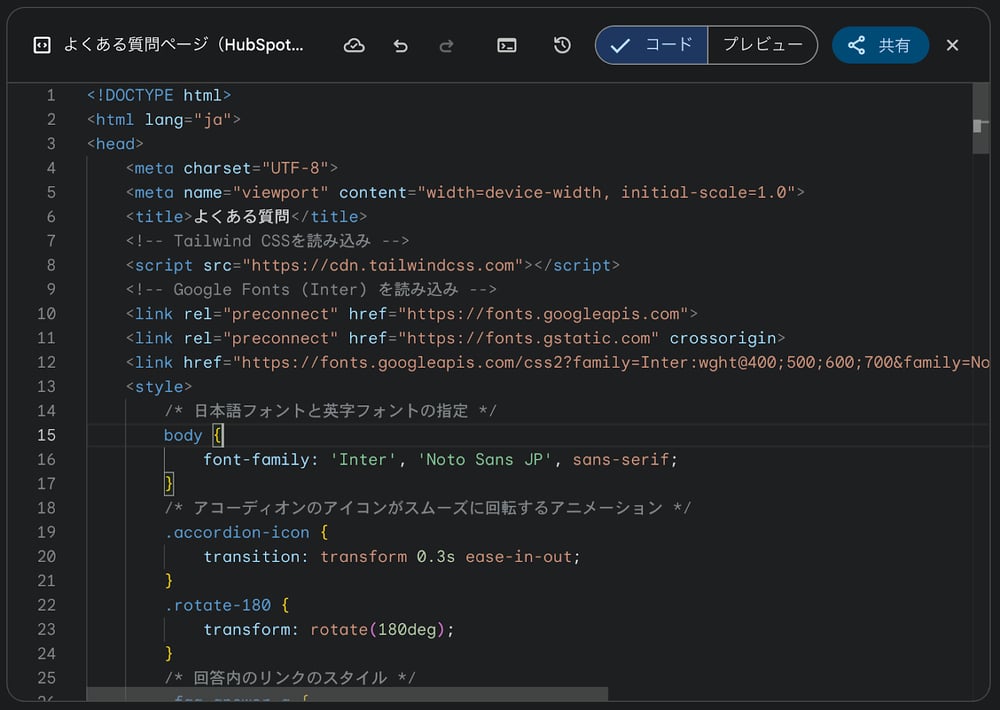
Task: Toggle the view to preview mode
Action: 763,45
